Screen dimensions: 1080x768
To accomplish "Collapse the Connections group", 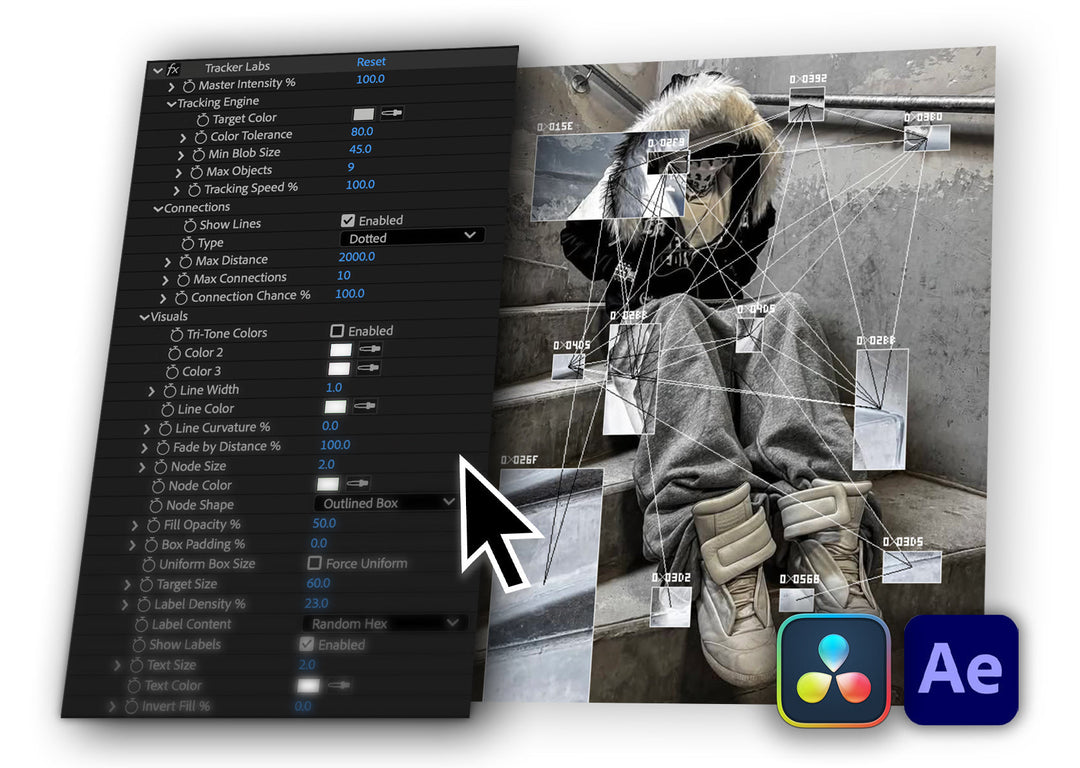I will click(x=158, y=208).
